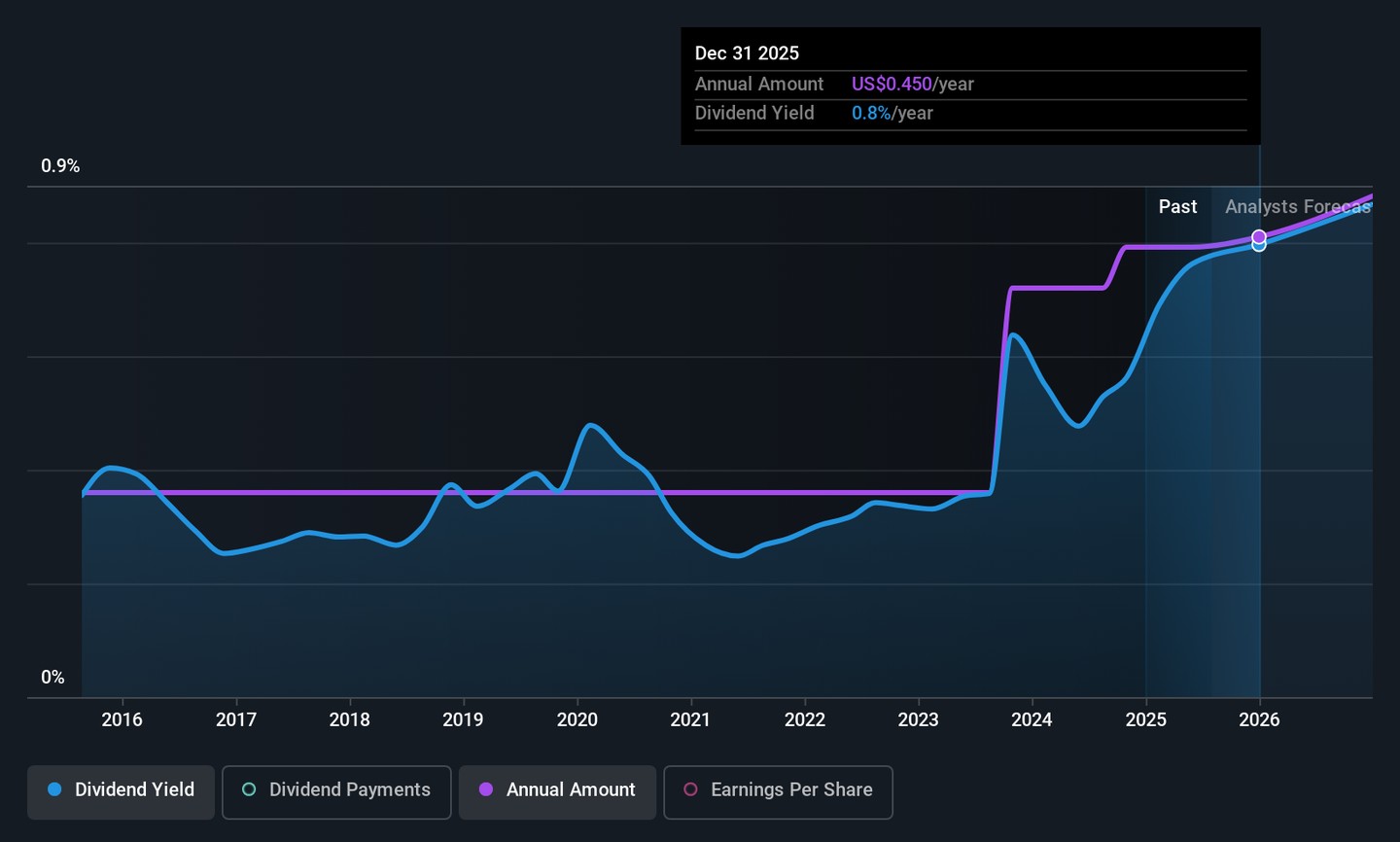The height and width of the screenshot is (842, 1400).
Task: Toggle the Dividend Payments series label
Action: click(x=349, y=789)
